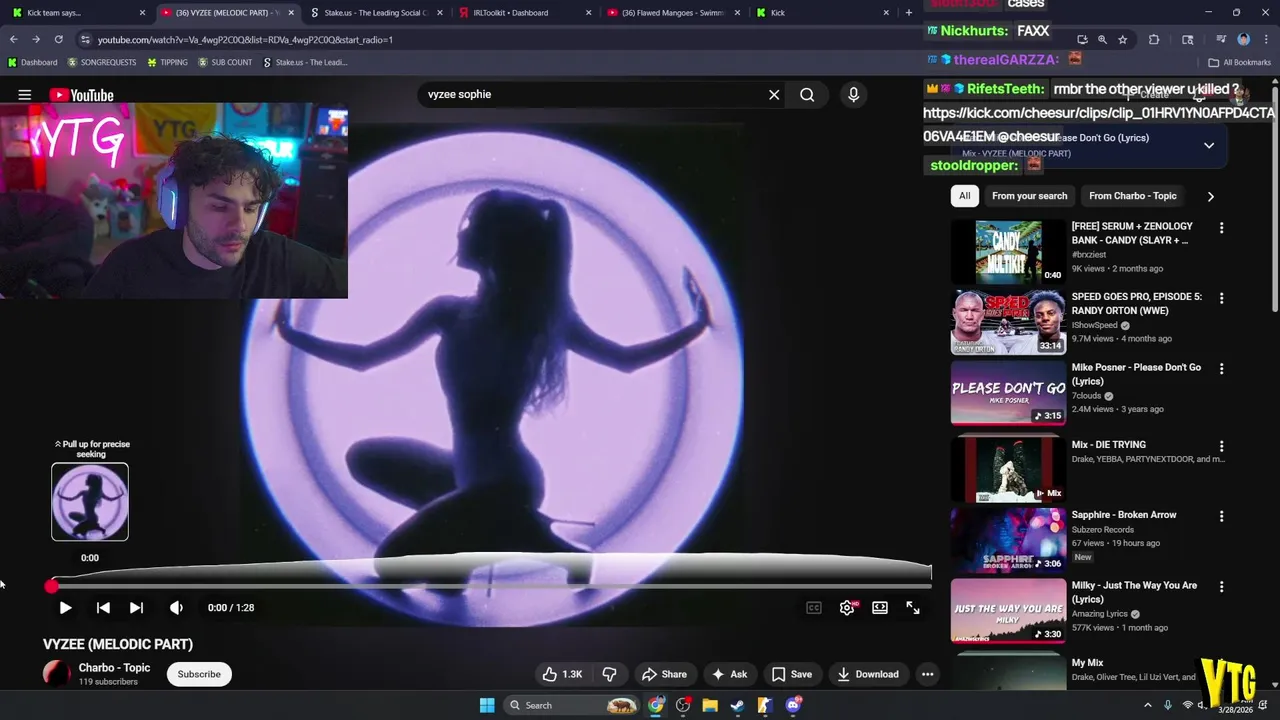Screen dimensions: 1280x720
Task: Run search with the magnifier button
Action: click(x=807, y=94)
